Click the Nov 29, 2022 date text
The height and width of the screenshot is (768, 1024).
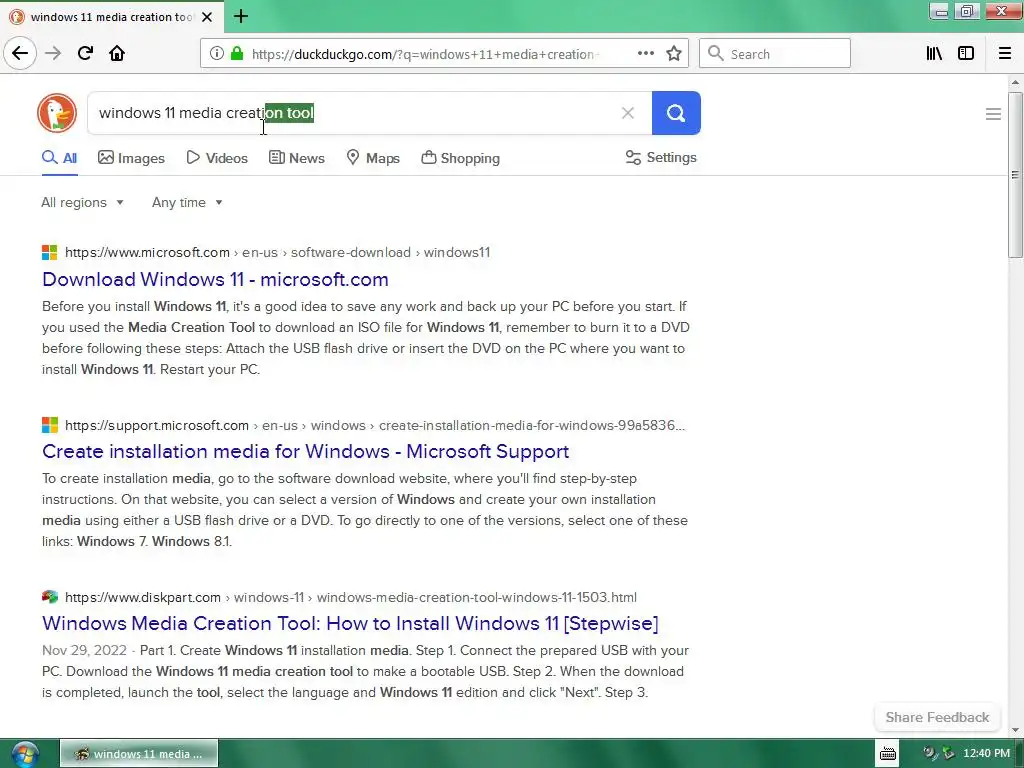click(84, 650)
